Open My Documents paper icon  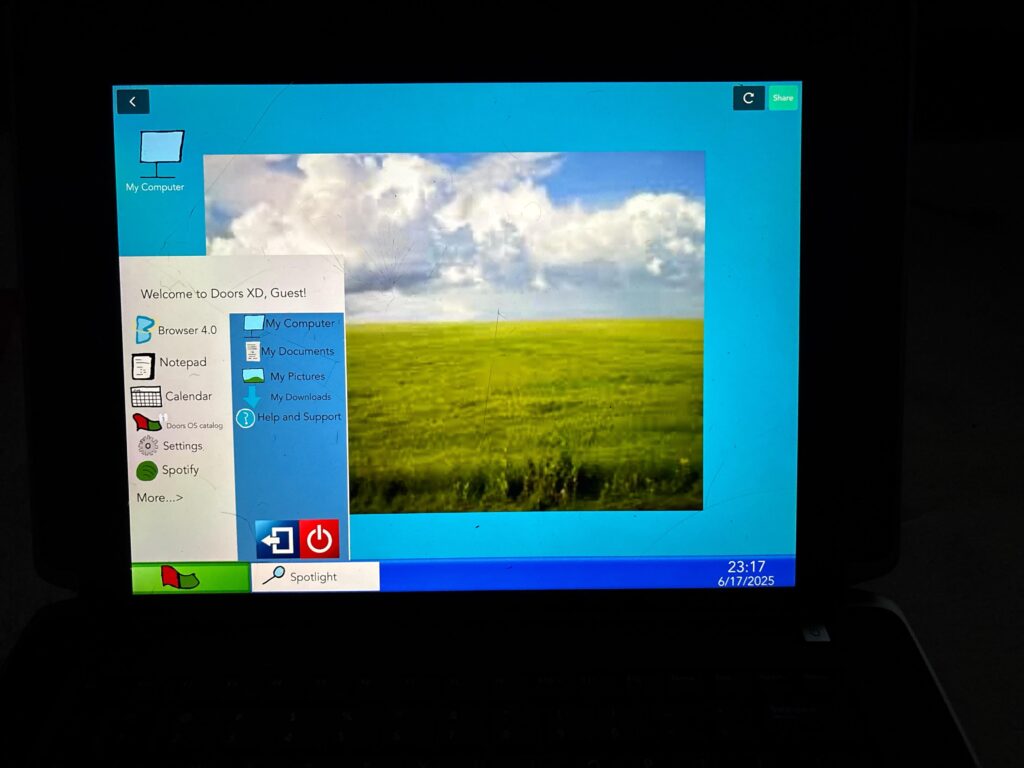(x=252, y=351)
